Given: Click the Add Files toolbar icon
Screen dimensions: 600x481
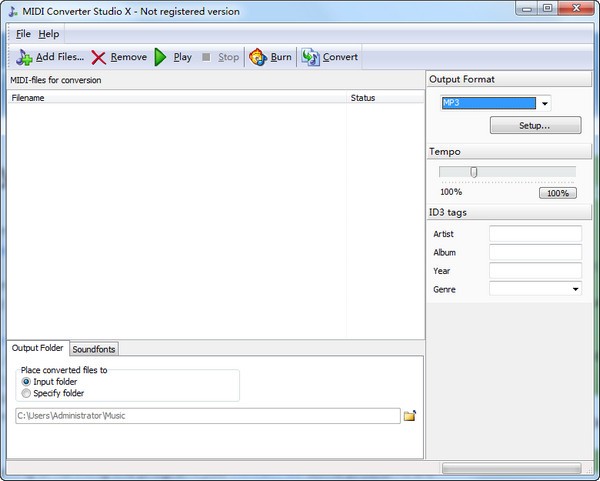Looking at the screenshot, I should pyautogui.click(x=24, y=57).
